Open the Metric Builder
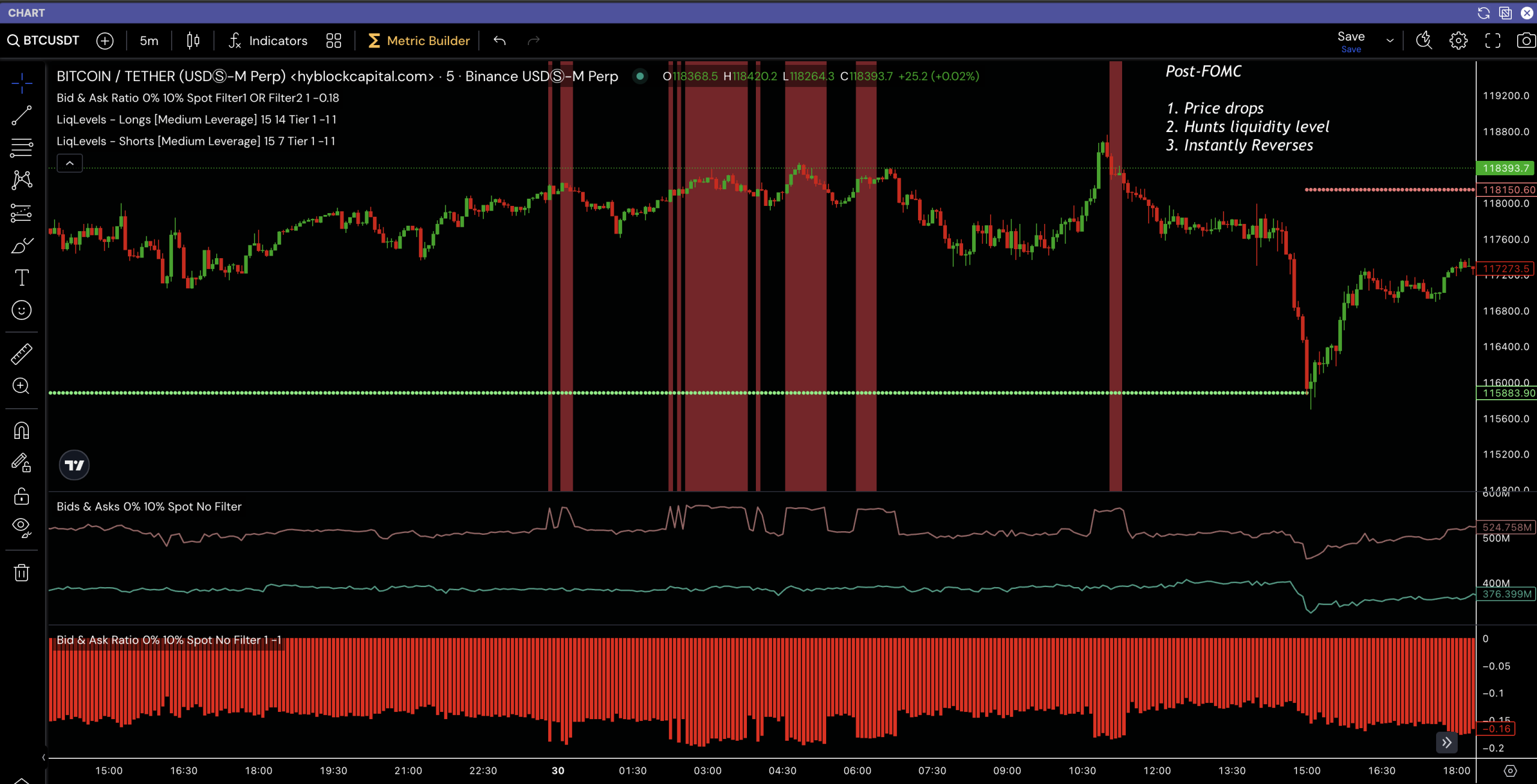The image size is (1537, 784). pyautogui.click(x=418, y=40)
